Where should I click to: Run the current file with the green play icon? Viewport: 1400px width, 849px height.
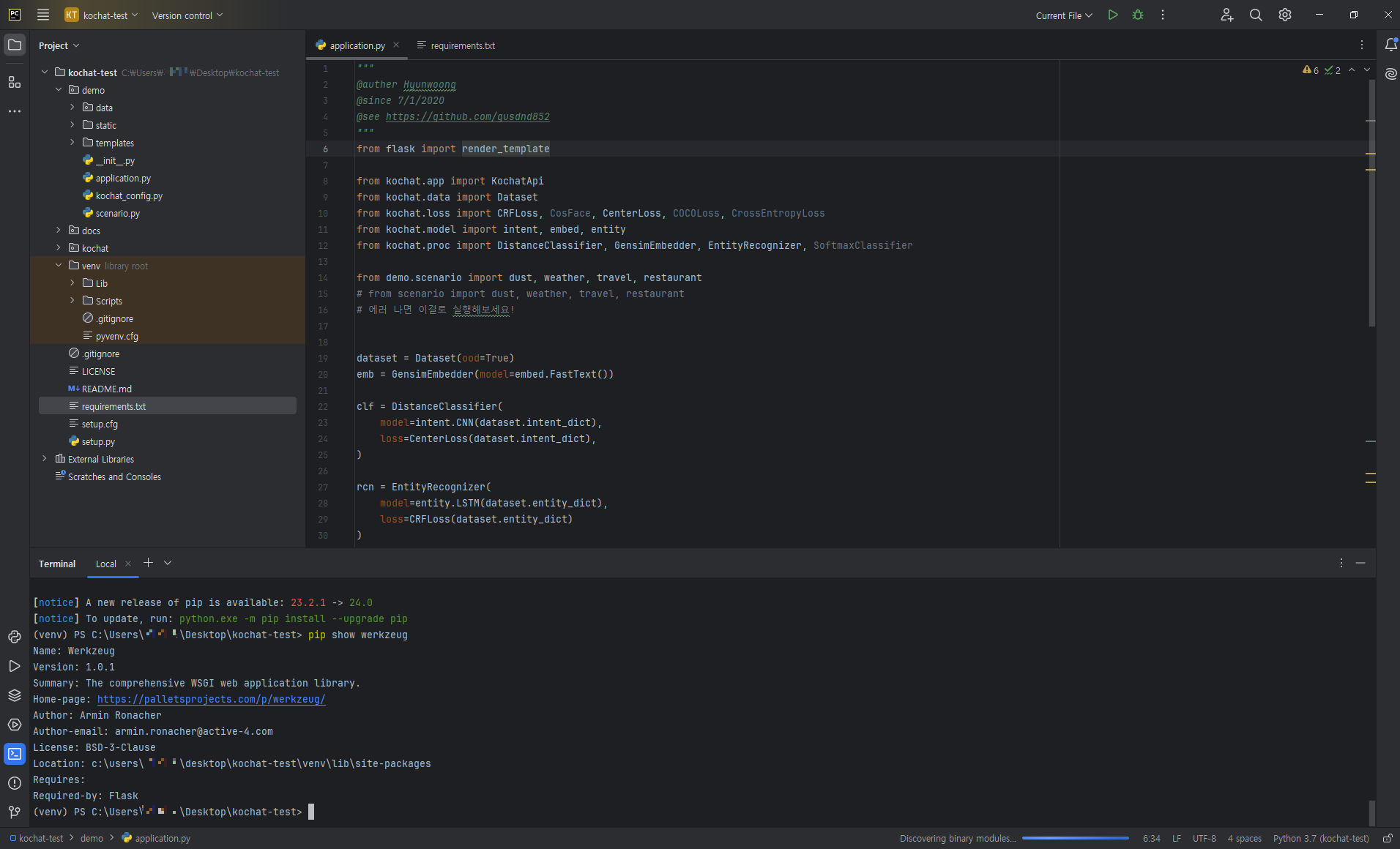pos(1113,15)
